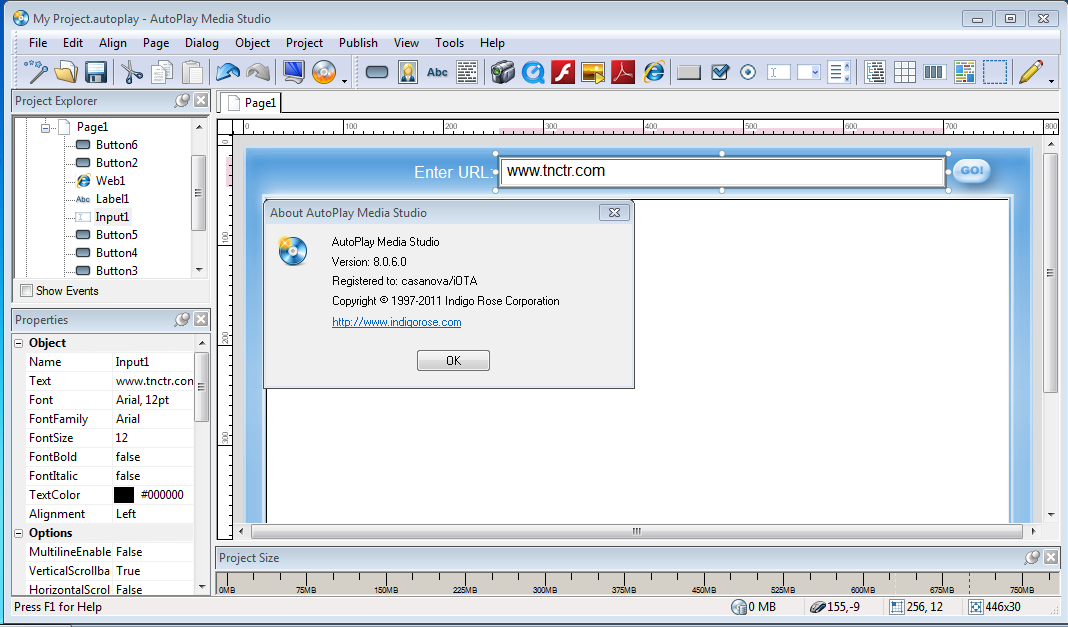Save the project with the floppy icon
Image resolution: width=1068 pixels, height=627 pixels.
[95, 71]
